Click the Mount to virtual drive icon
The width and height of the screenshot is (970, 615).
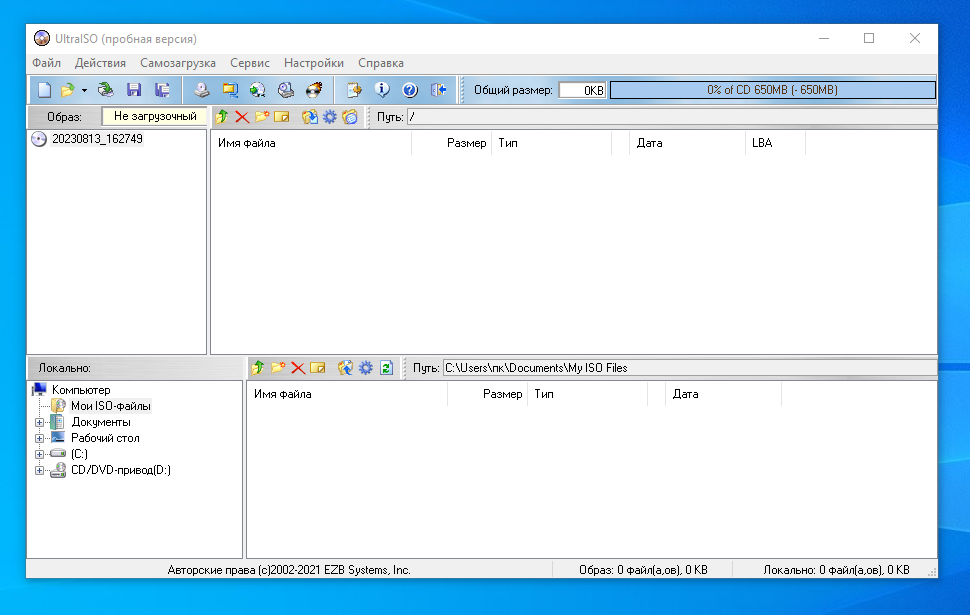point(286,90)
